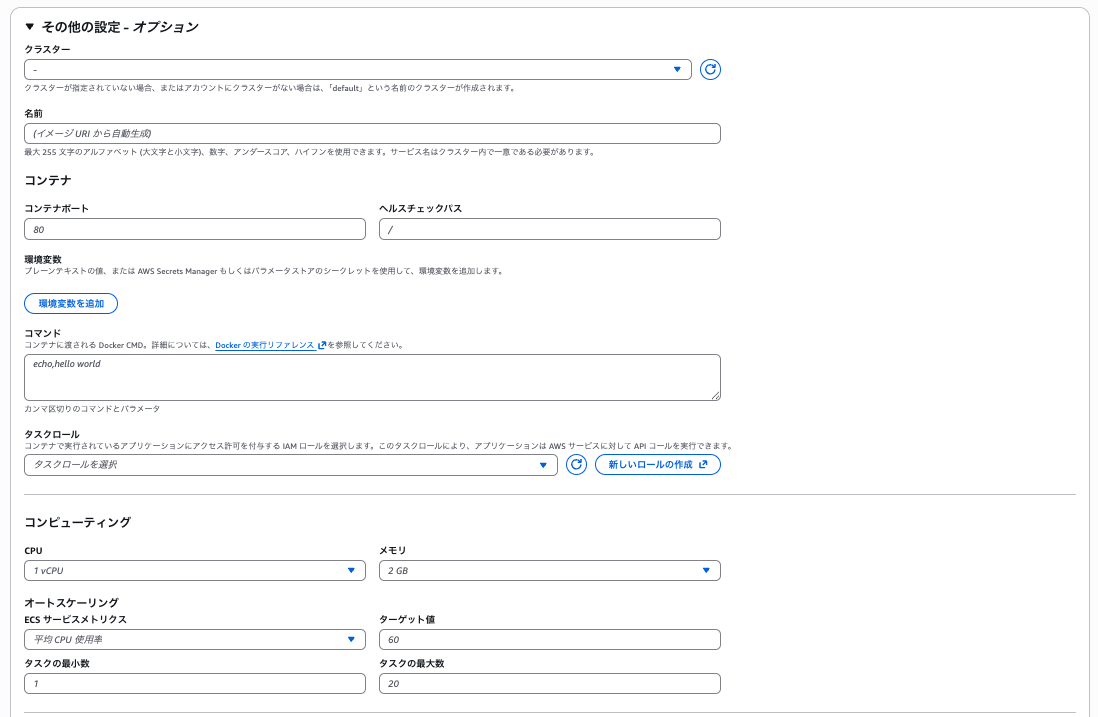The image size is (1098, 717).
Task: Open the メモリ dropdown showing 2 GB
Action: tap(549, 570)
